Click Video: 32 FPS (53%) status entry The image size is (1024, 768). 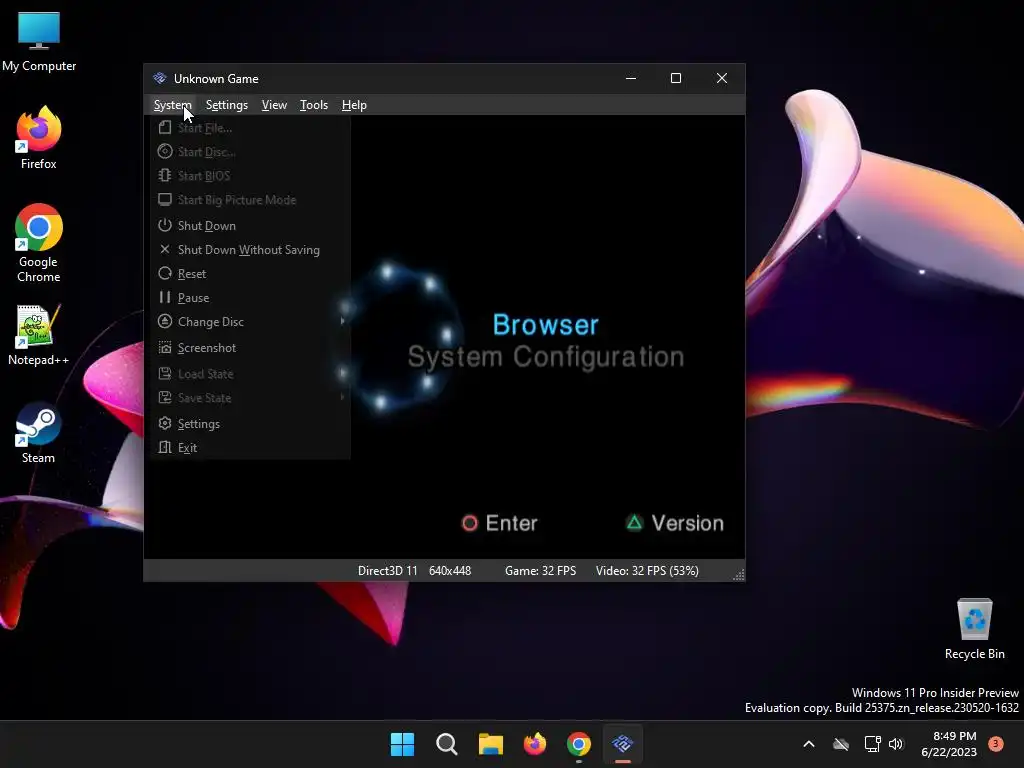647,571
